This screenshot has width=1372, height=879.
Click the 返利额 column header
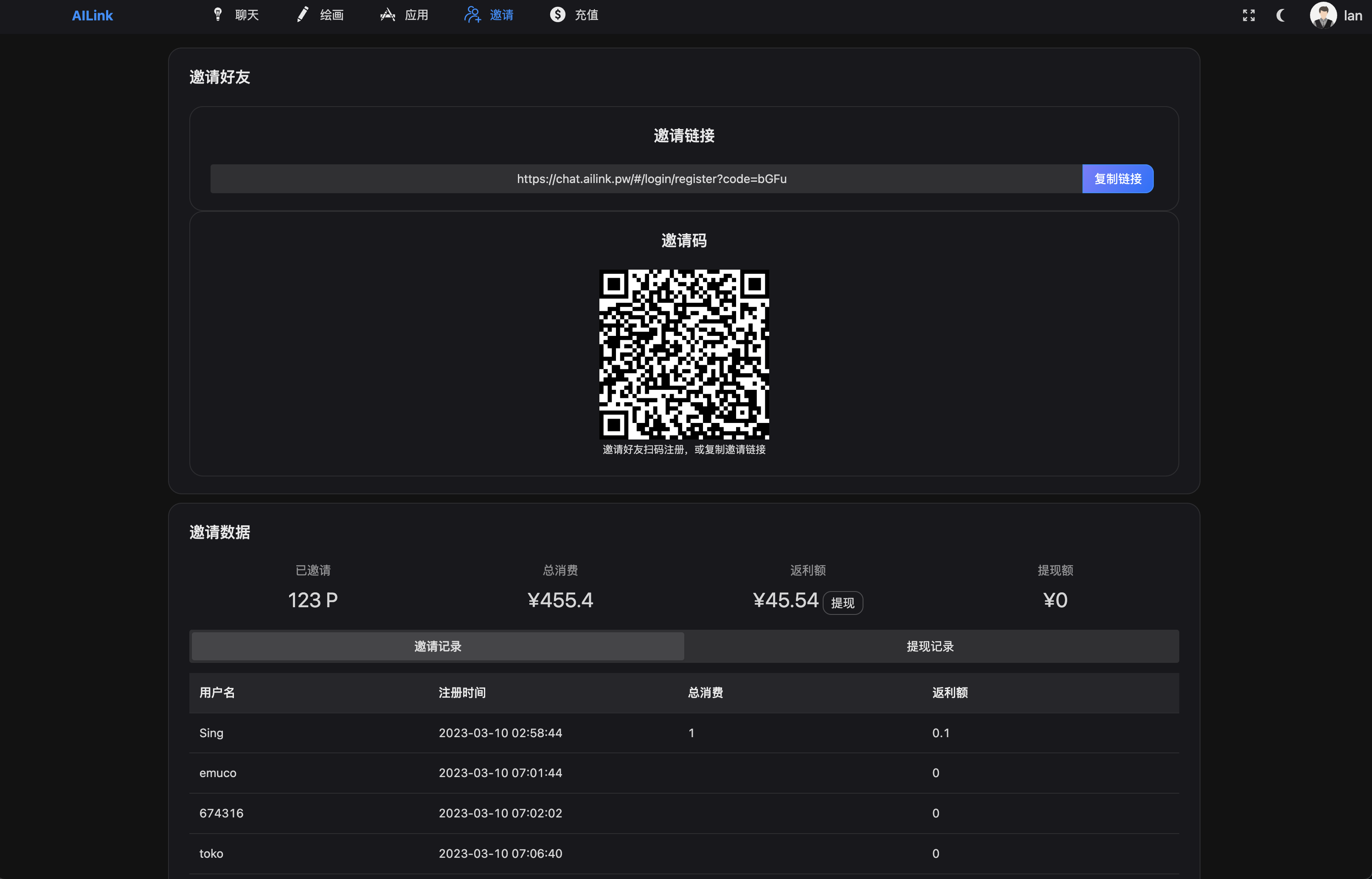point(950,693)
